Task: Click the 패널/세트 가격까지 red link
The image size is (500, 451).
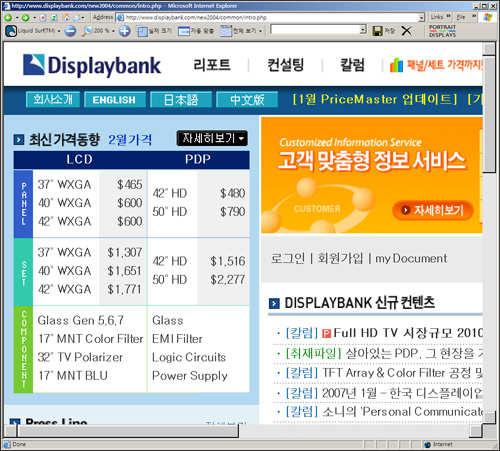Action: 445,65
